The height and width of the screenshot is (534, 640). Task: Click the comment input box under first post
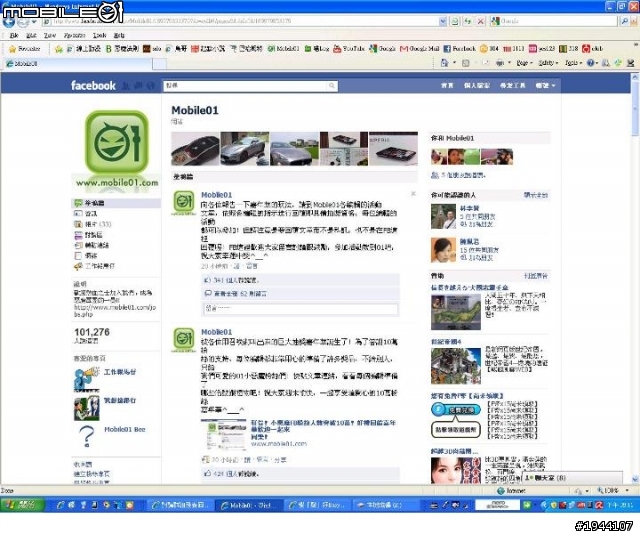(301, 309)
